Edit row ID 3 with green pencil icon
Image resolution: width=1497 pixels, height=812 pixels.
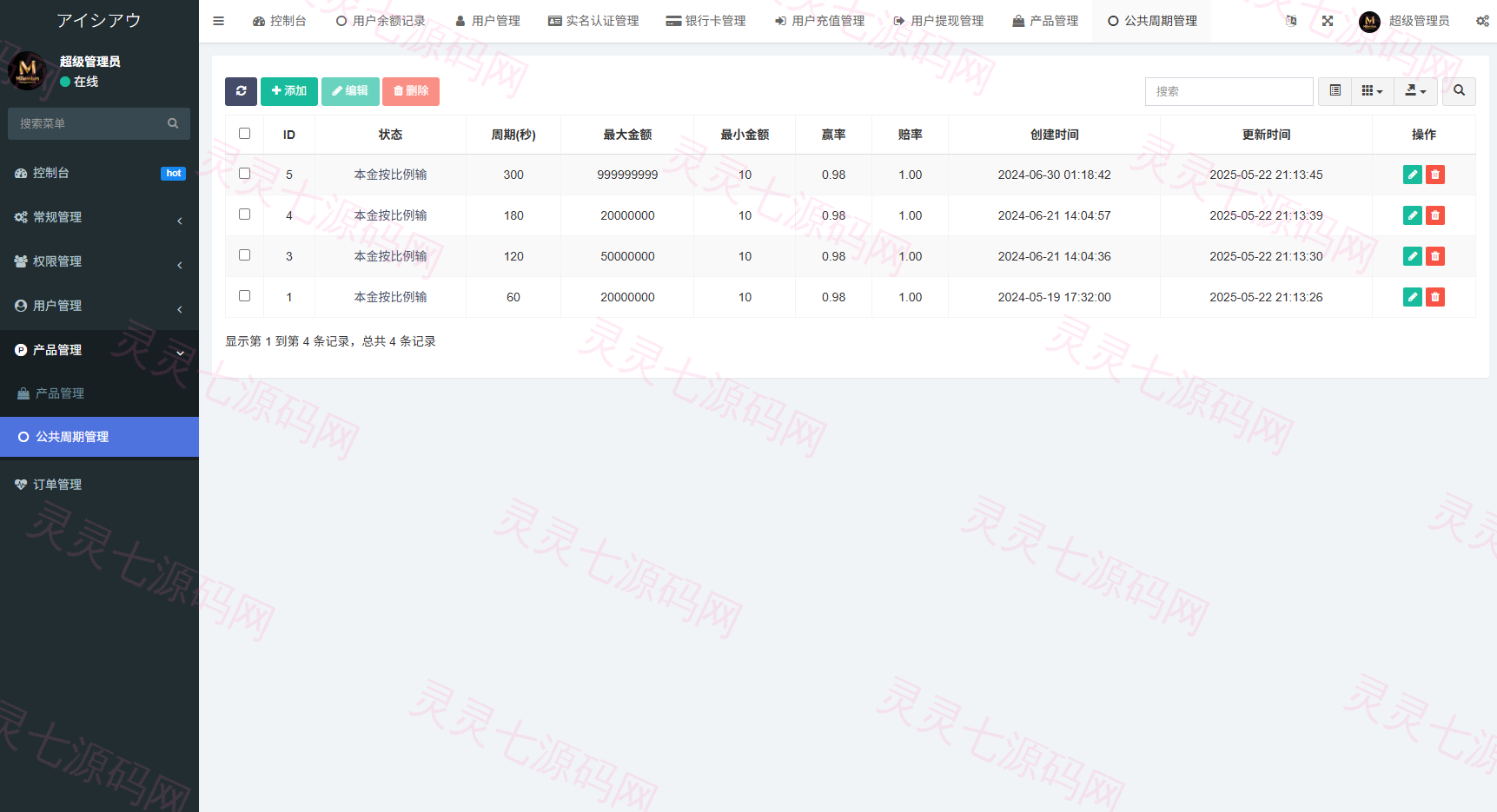pos(1413,256)
